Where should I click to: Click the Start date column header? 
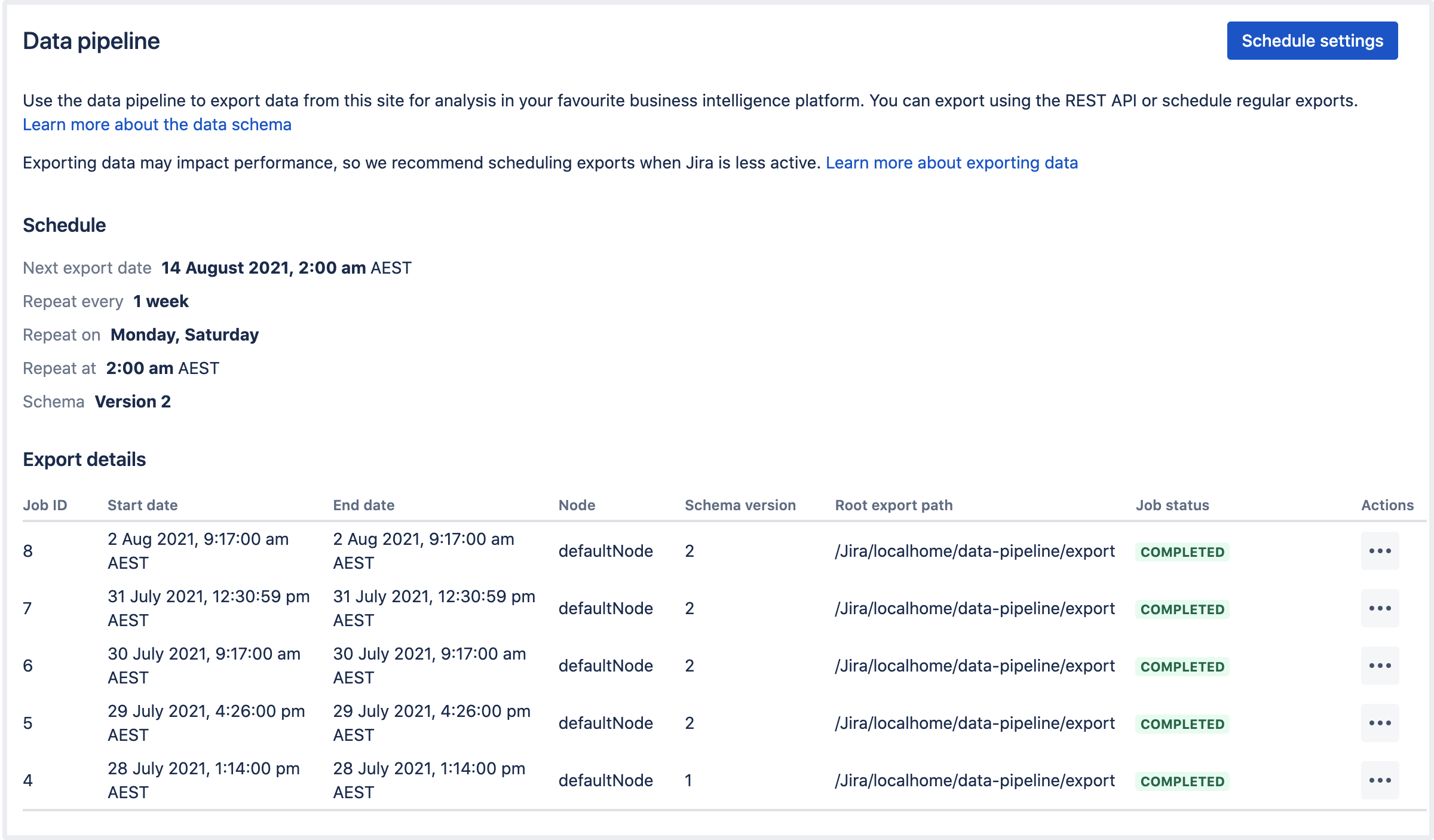pyautogui.click(x=142, y=505)
